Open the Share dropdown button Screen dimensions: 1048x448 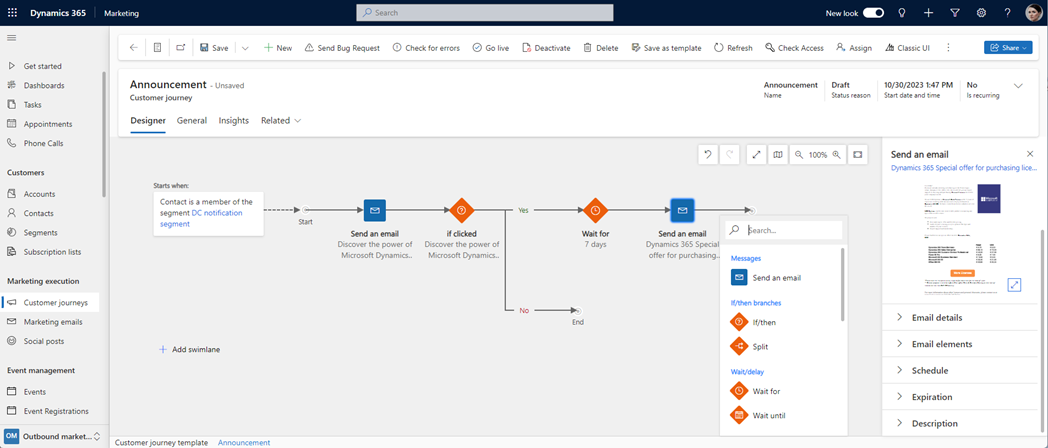[x=1008, y=48]
